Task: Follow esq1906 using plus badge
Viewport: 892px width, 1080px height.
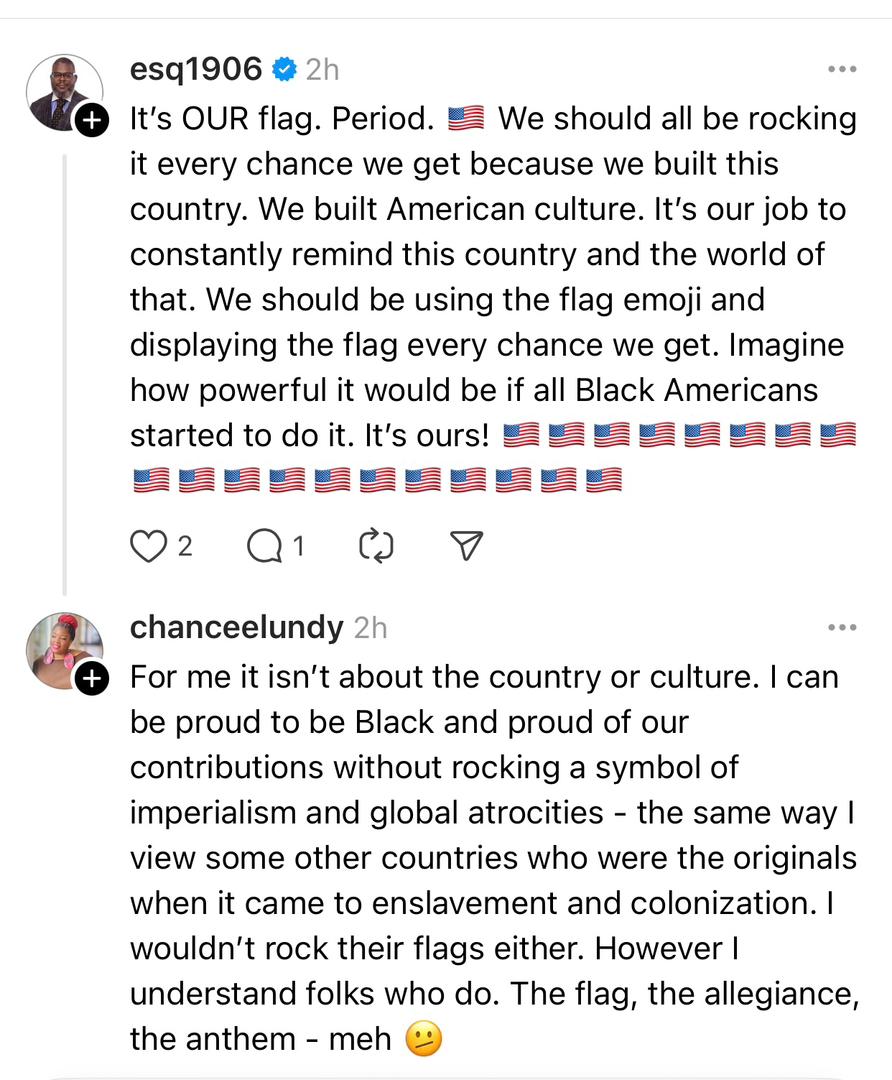Action: (x=91, y=121)
